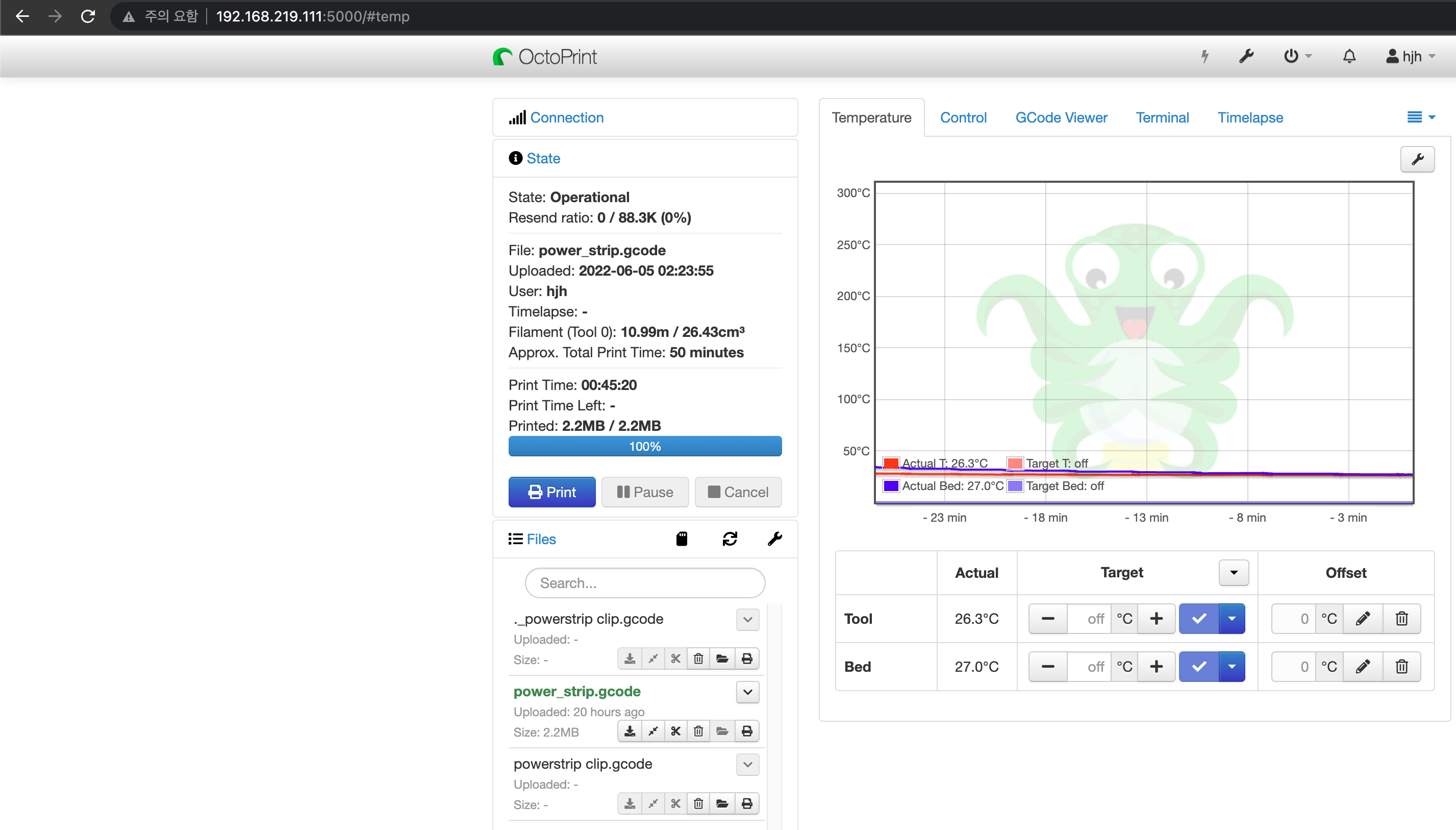Open the notifications bell
Screen dimensions: 1456x830
[x=1349, y=56]
